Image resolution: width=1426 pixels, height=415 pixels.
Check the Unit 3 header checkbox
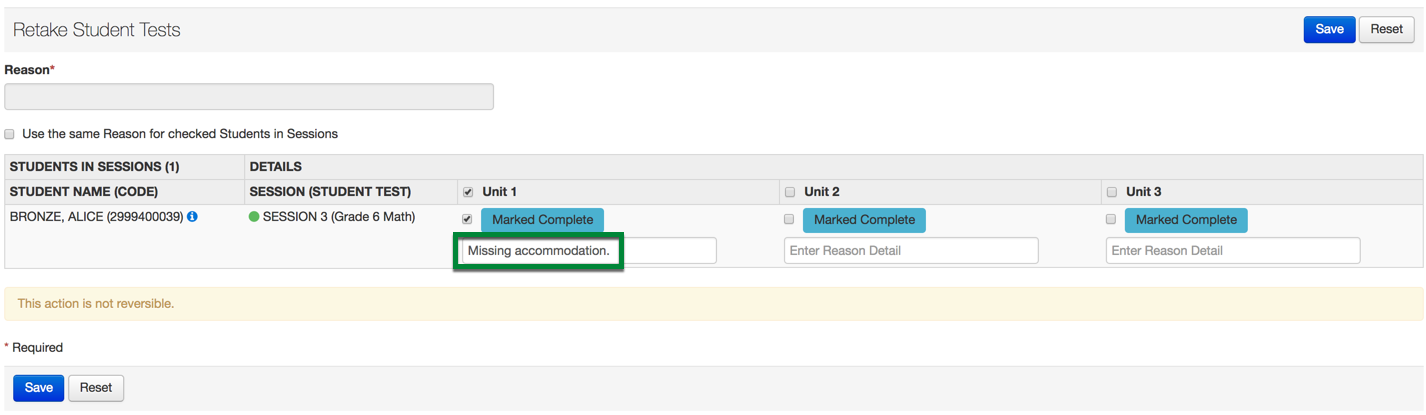pos(1112,192)
